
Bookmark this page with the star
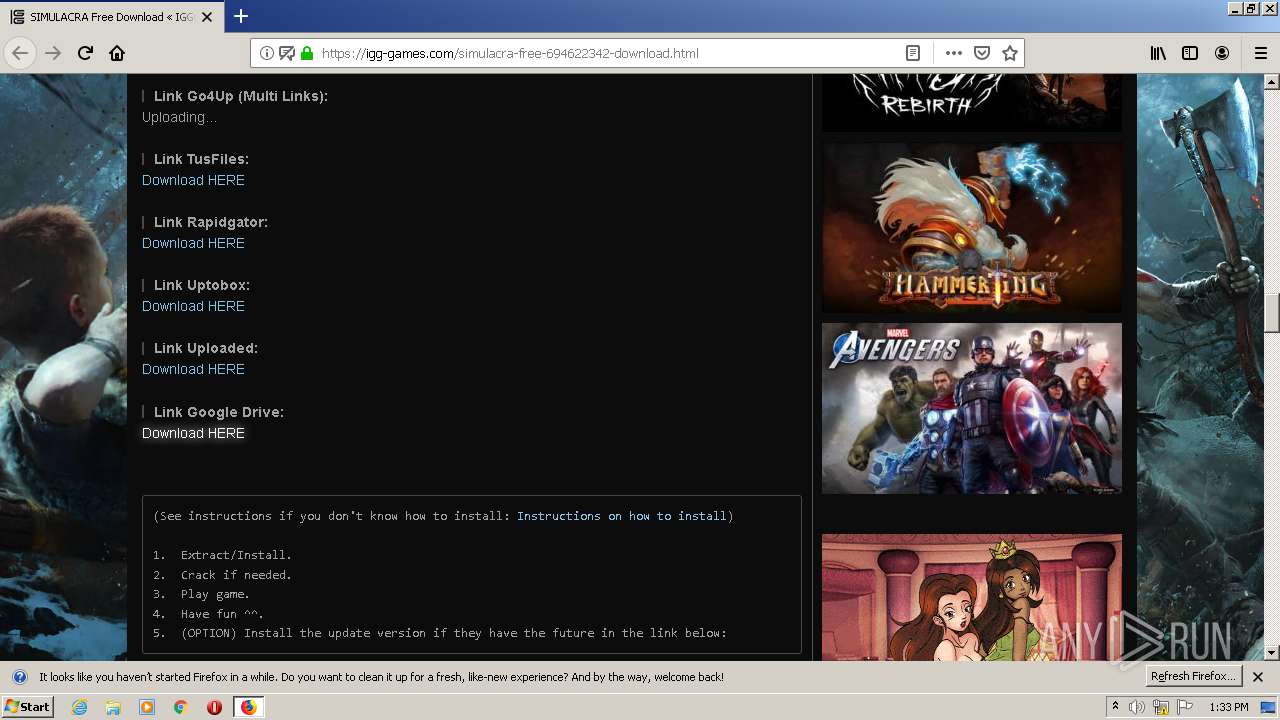click(x=1010, y=53)
